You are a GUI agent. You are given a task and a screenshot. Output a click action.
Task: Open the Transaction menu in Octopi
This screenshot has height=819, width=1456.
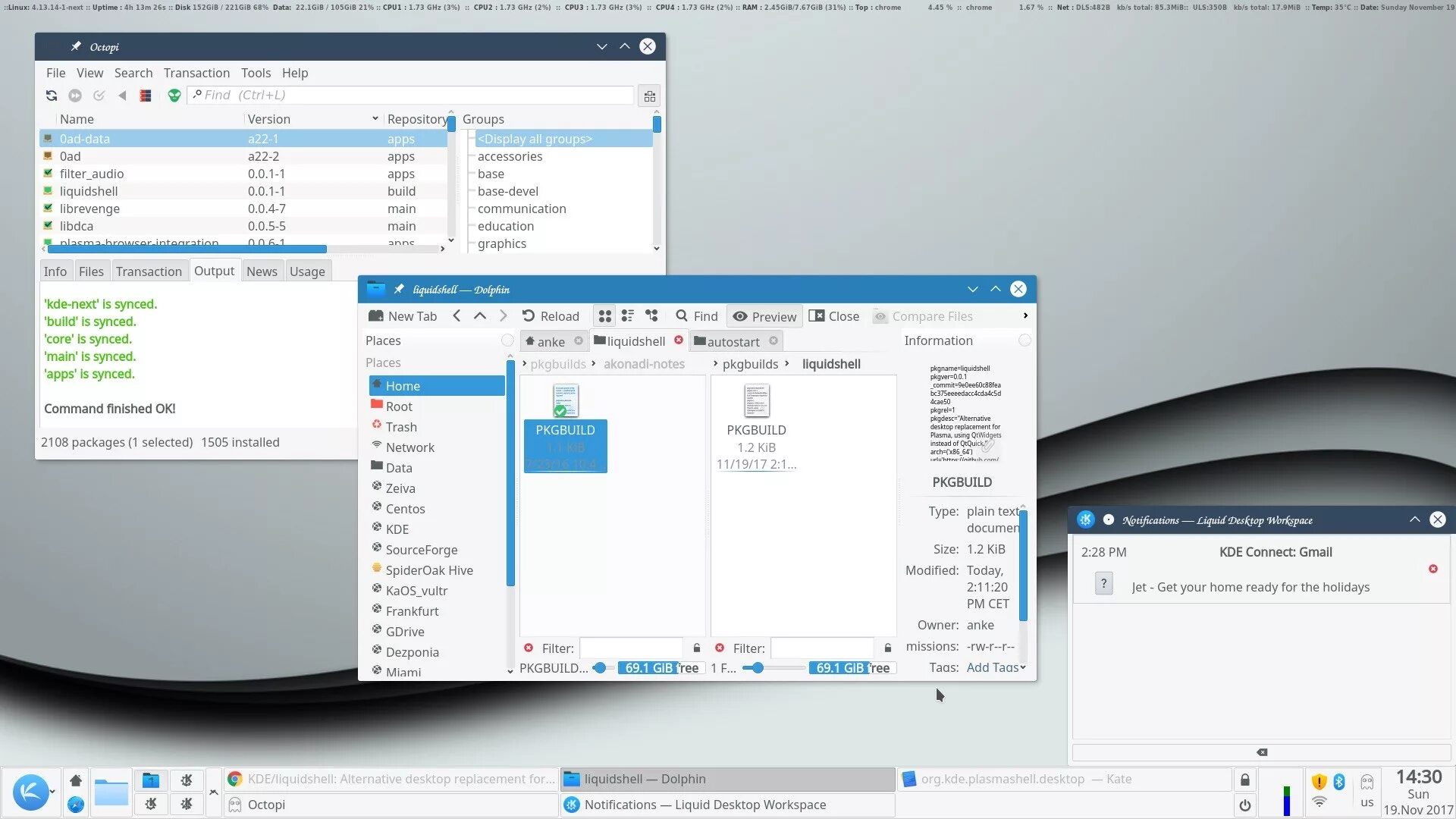click(x=196, y=73)
